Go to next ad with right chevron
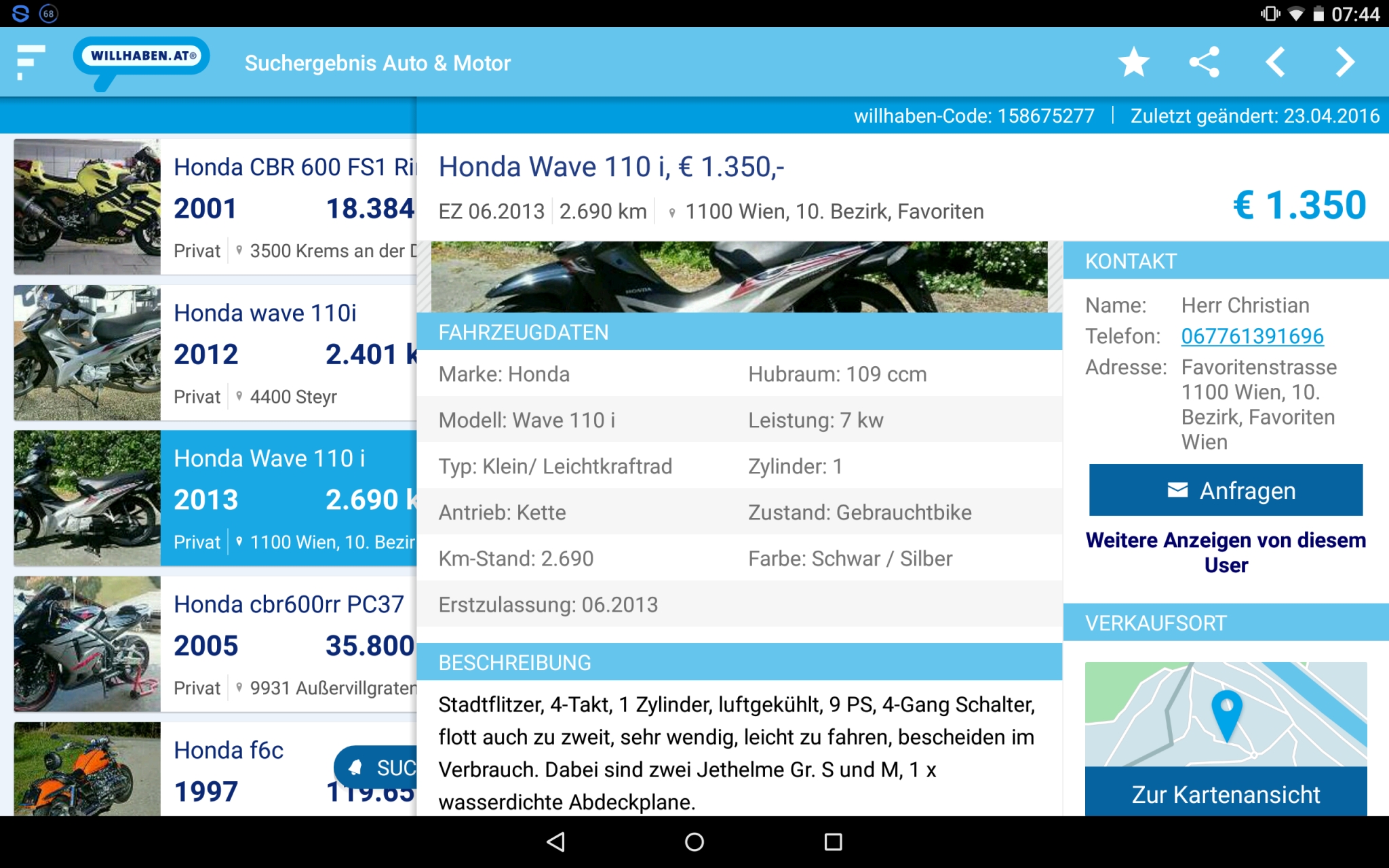Viewport: 1389px width, 868px height. [x=1345, y=62]
